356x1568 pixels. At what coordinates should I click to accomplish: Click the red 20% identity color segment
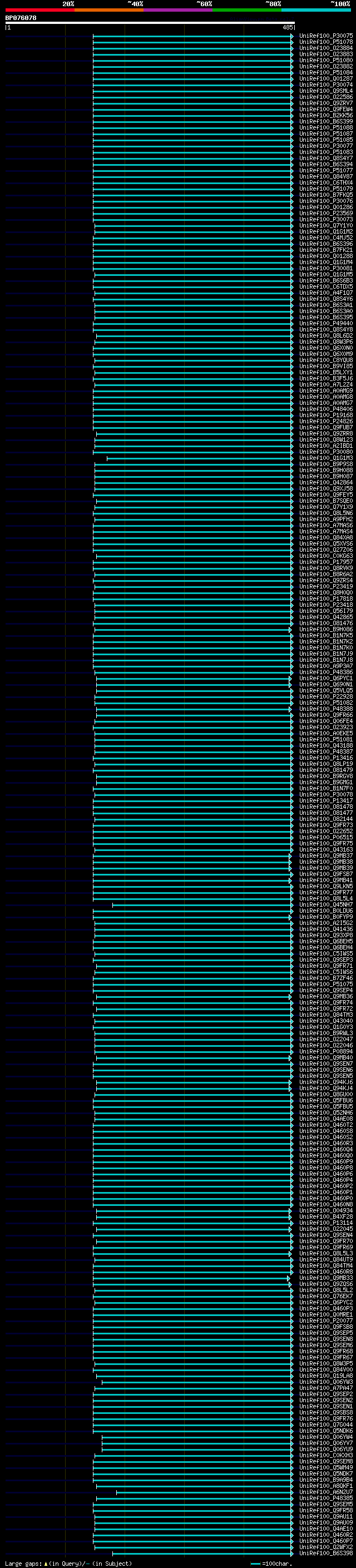tap(39, 10)
